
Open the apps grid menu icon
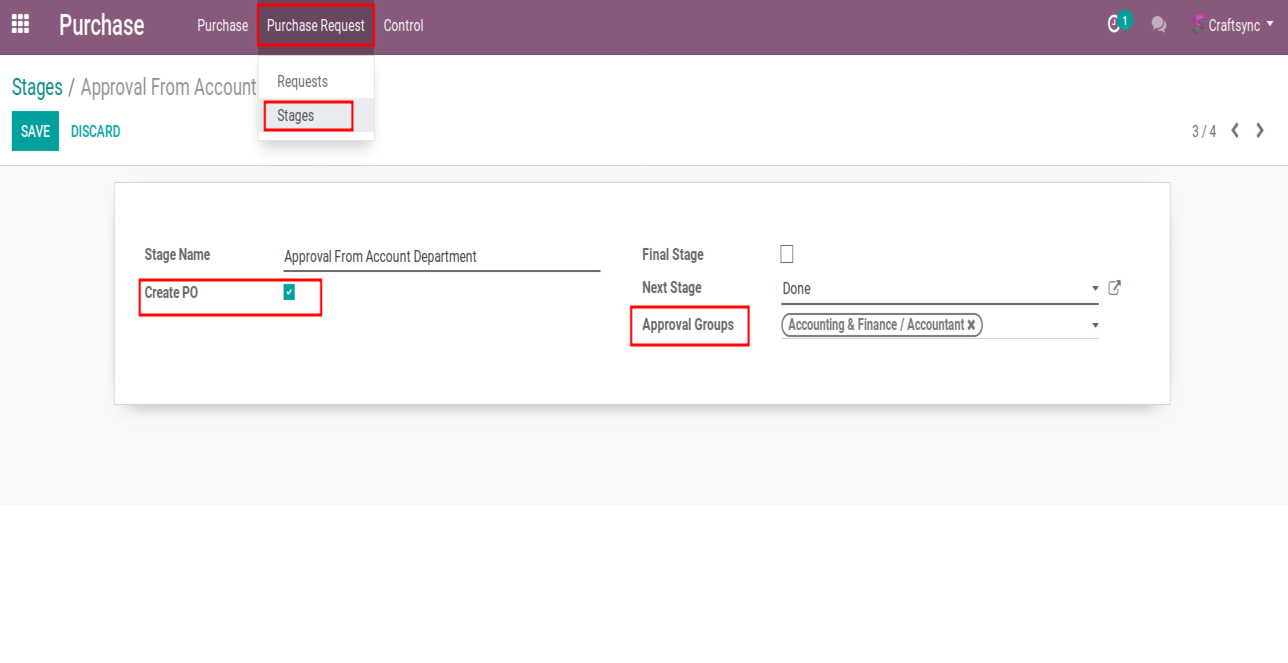click(x=20, y=25)
